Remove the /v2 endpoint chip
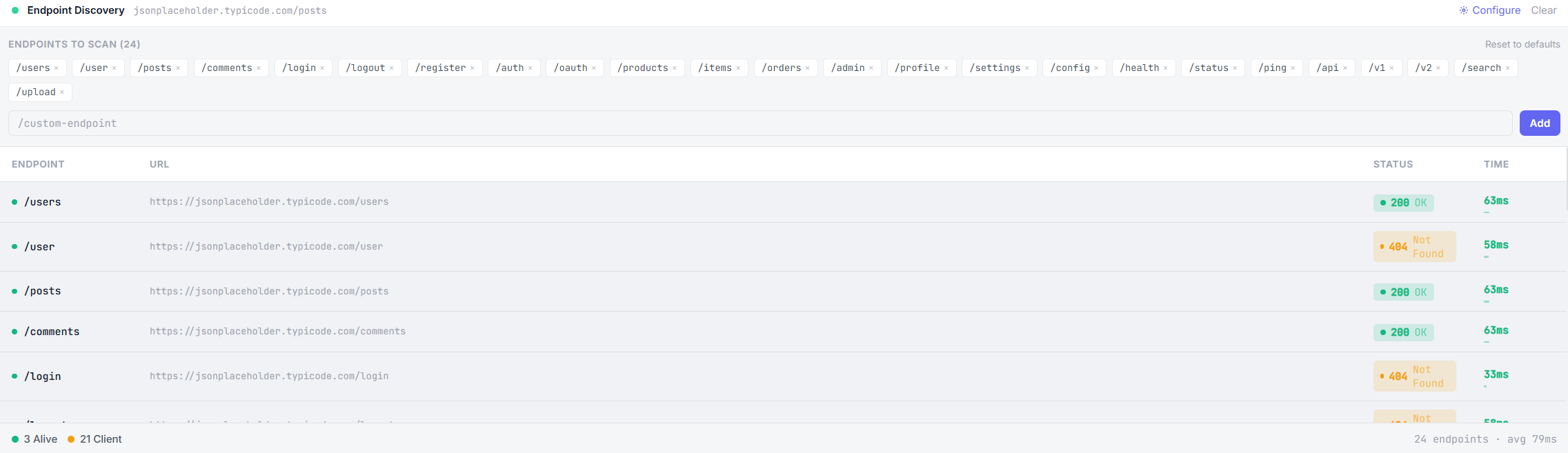This screenshot has width=1568, height=453. 1438,68
